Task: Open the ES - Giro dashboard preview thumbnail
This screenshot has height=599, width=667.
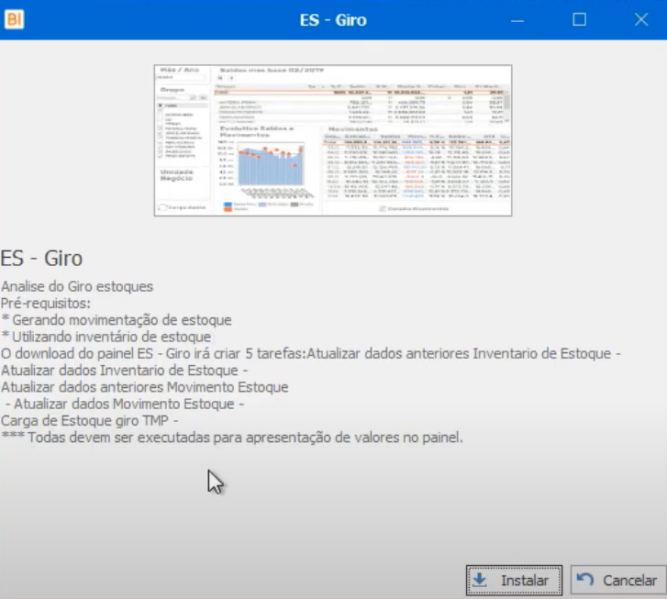Action: [333, 140]
